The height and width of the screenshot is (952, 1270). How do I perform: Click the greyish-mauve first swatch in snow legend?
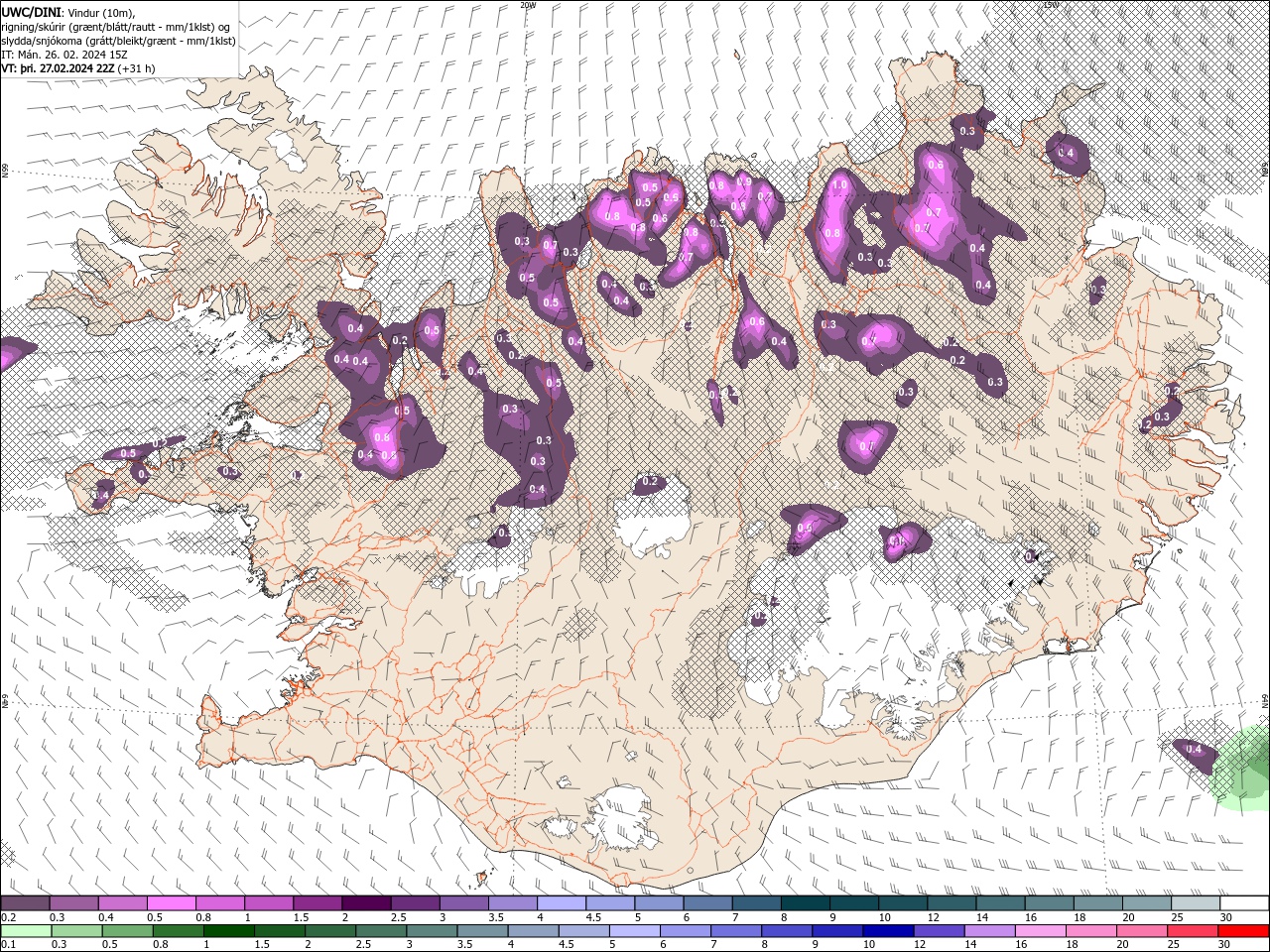pos(25,902)
